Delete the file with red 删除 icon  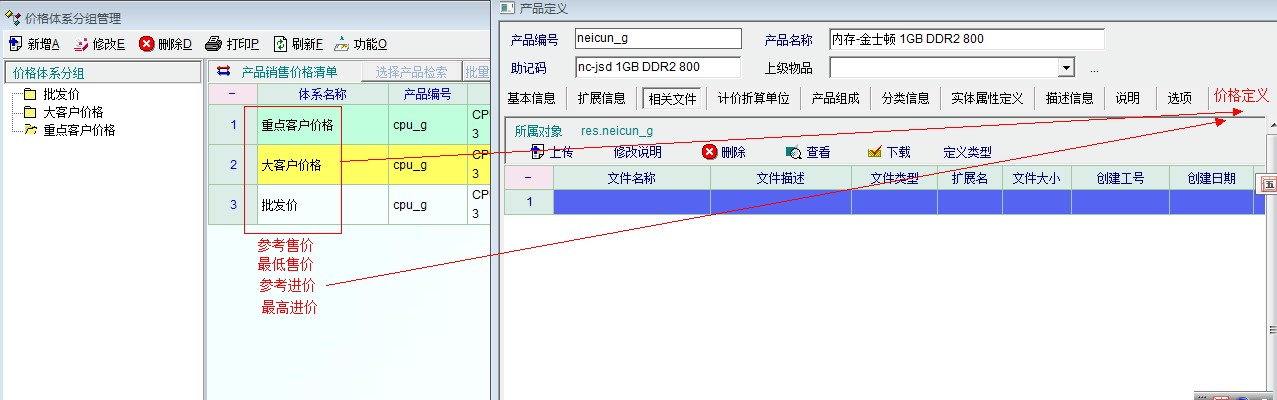click(x=710, y=152)
